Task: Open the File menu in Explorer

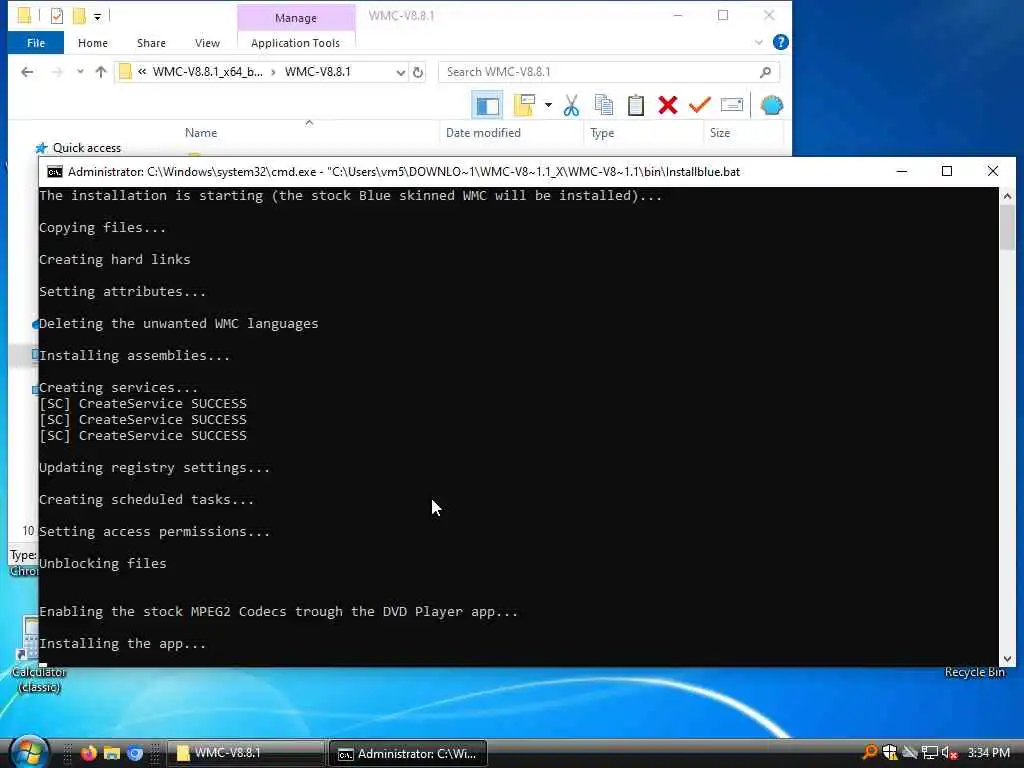Action: tap(36, 43)
